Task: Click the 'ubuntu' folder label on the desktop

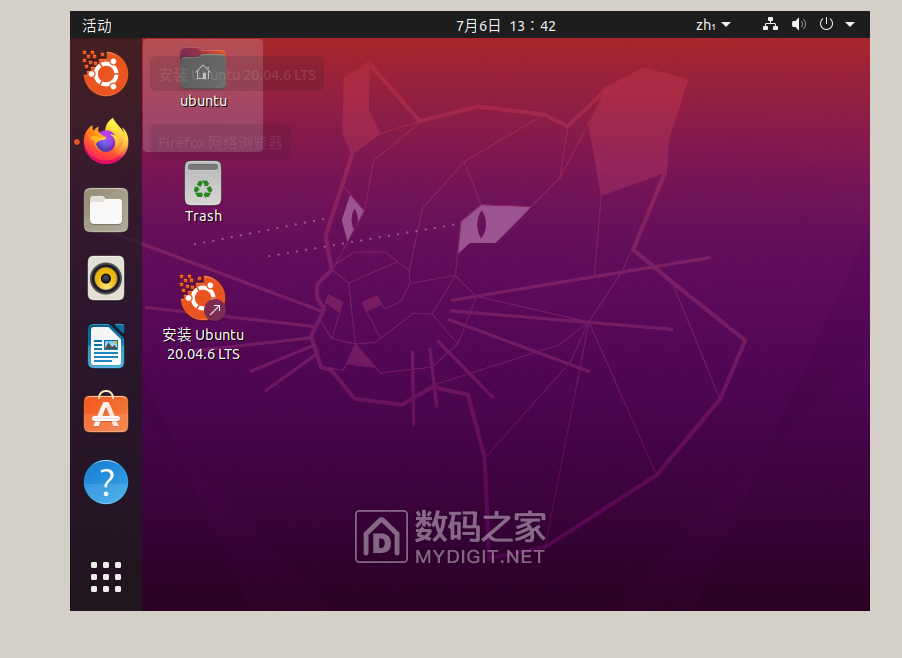Action: 204,101
